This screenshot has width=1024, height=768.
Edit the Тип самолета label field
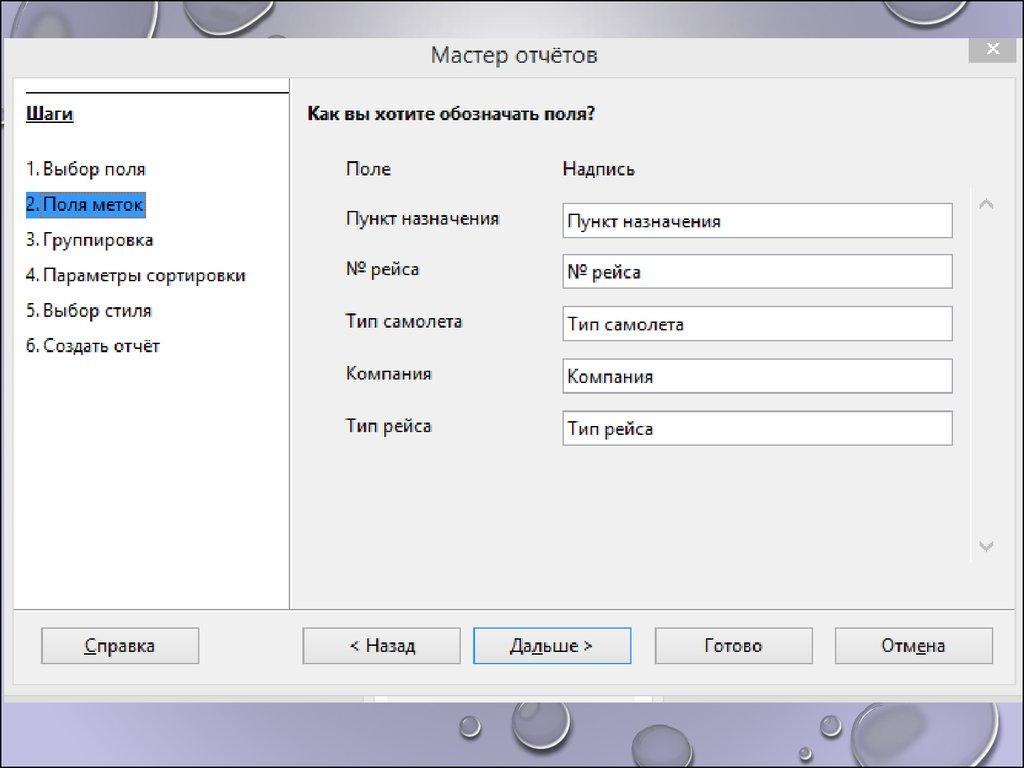pyautogui.click(x=757, y=324)
